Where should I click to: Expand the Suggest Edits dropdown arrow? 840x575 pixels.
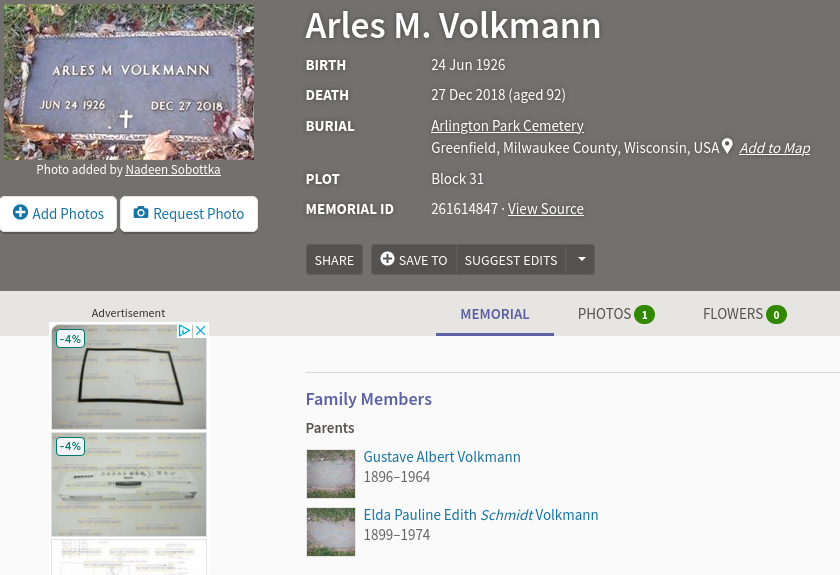coord(581,259)
